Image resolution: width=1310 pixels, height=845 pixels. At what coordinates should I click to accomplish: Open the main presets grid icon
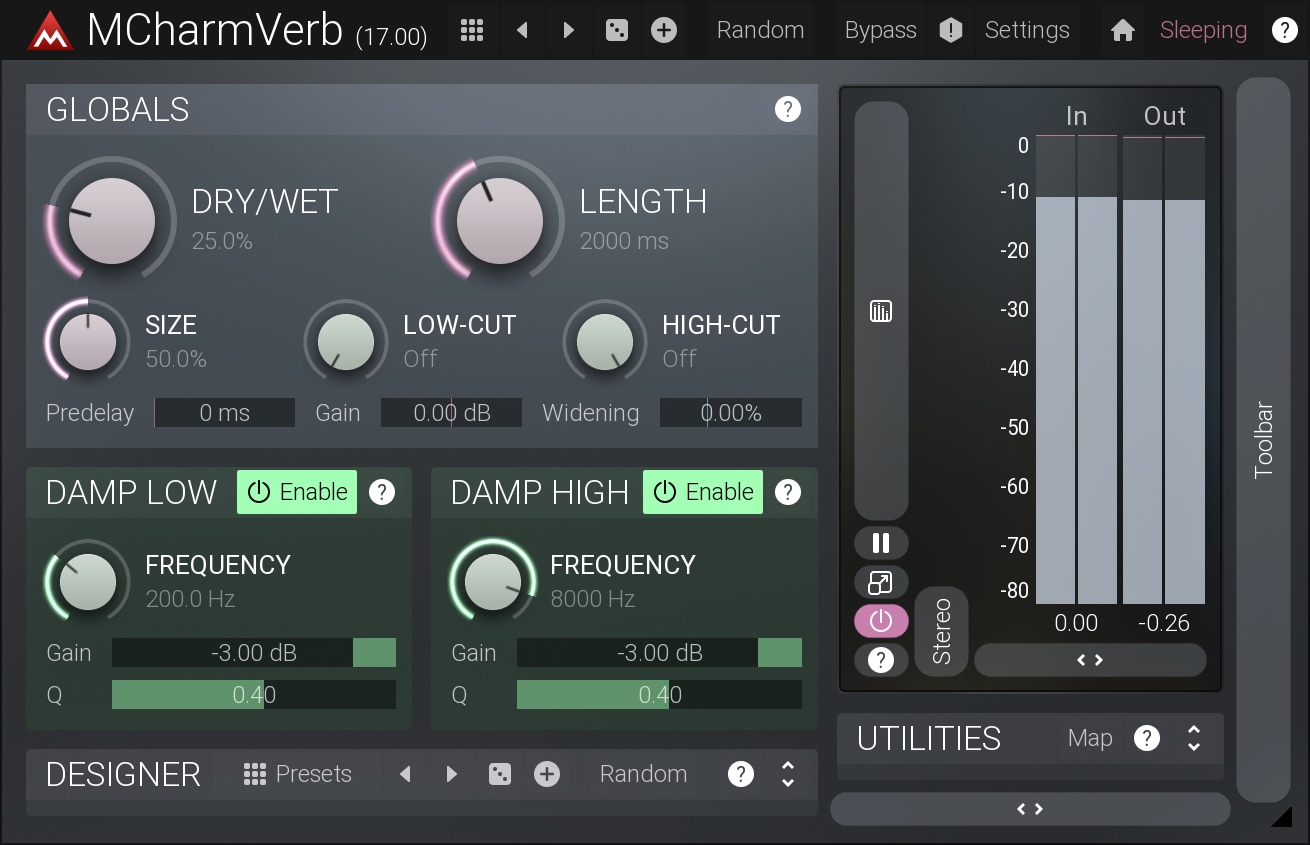pyautogui.click(x=472, y=30)
